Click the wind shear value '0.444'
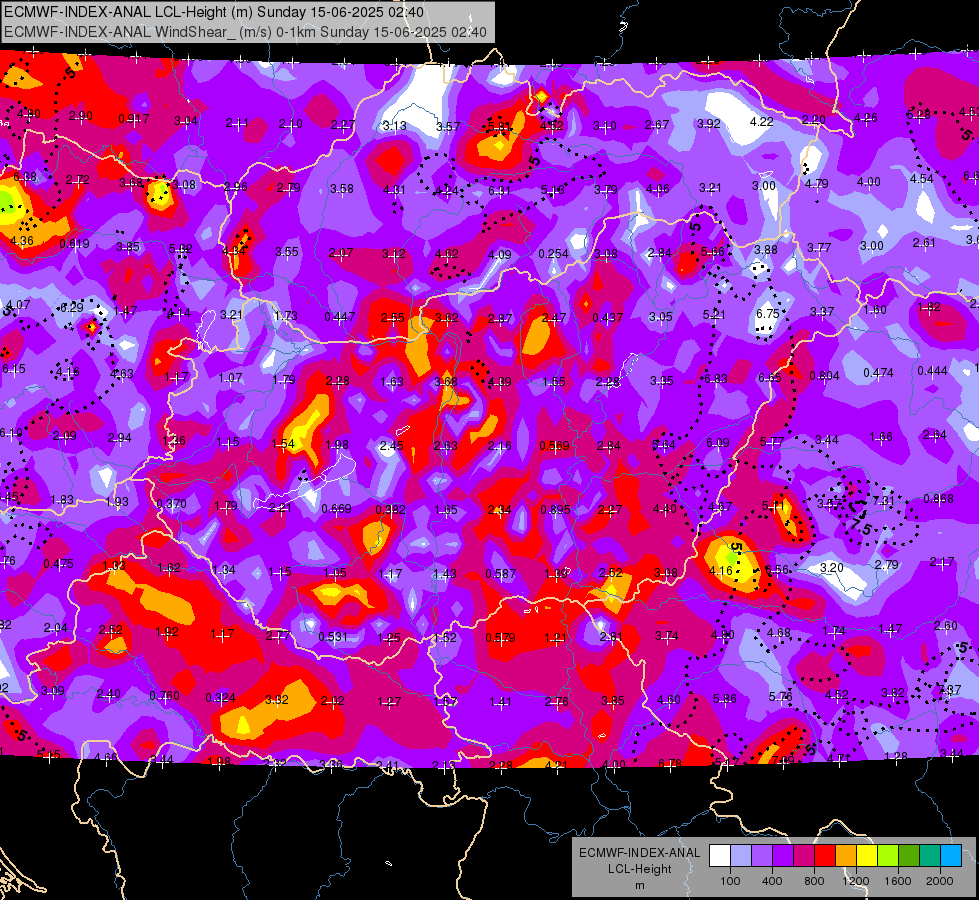Screen dimensions: 979x900 coord(933,371)
